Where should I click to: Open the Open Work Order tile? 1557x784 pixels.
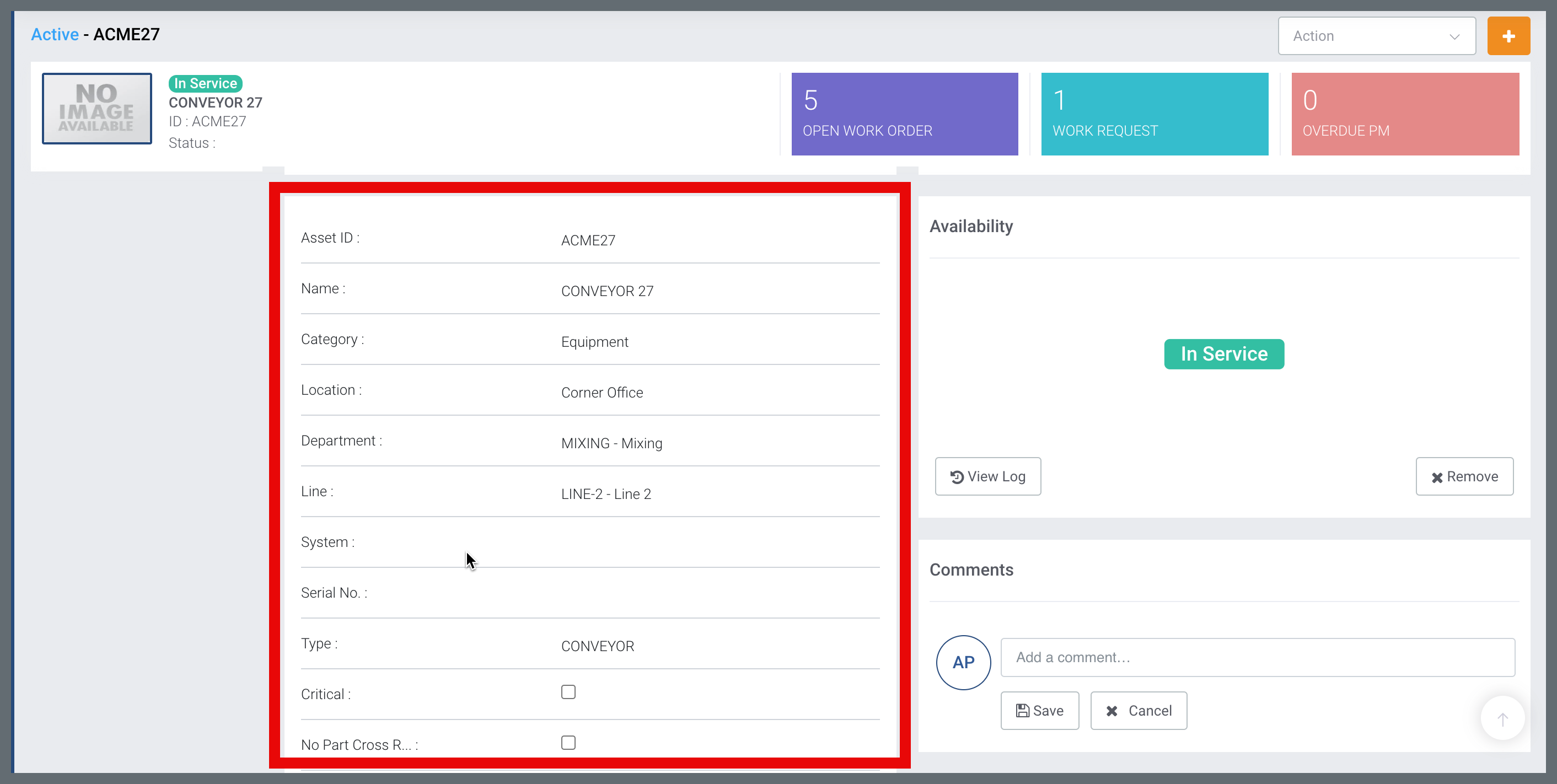904,114
